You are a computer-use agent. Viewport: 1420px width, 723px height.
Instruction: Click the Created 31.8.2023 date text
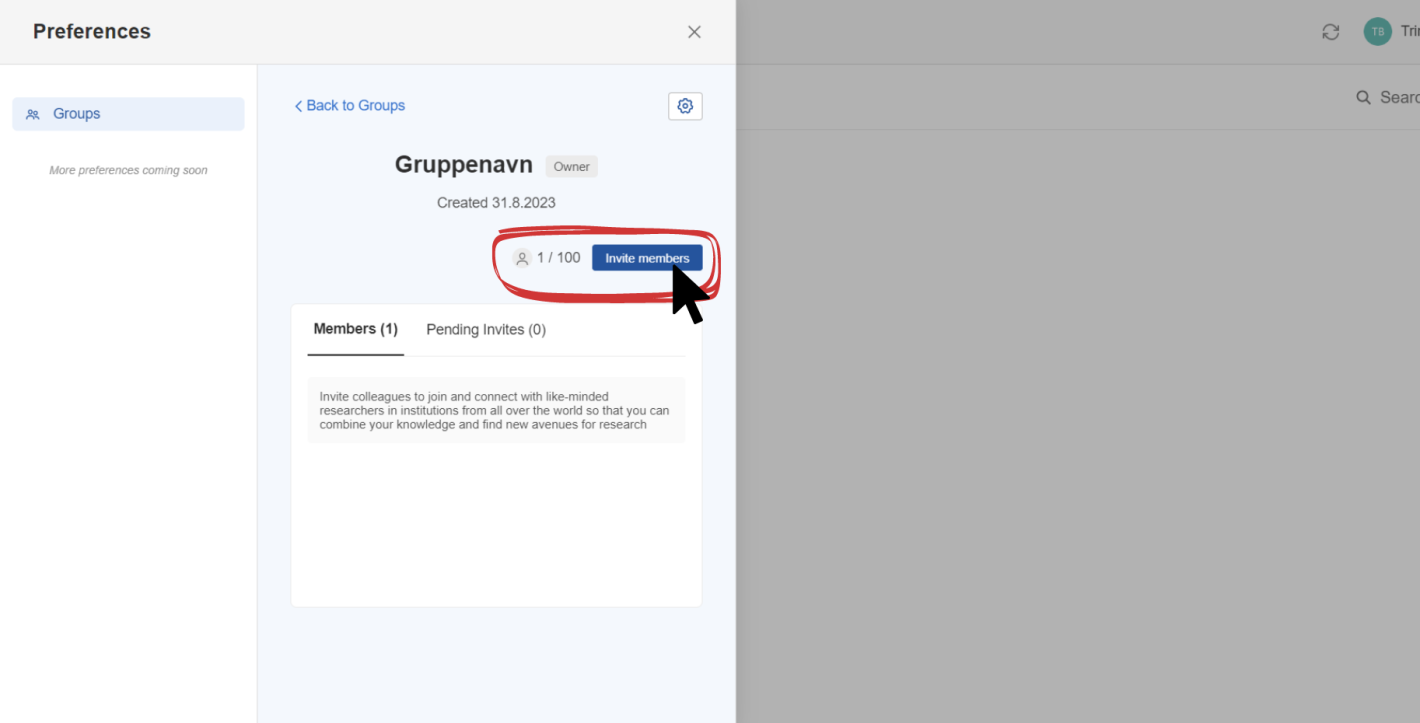click(496, 203)
